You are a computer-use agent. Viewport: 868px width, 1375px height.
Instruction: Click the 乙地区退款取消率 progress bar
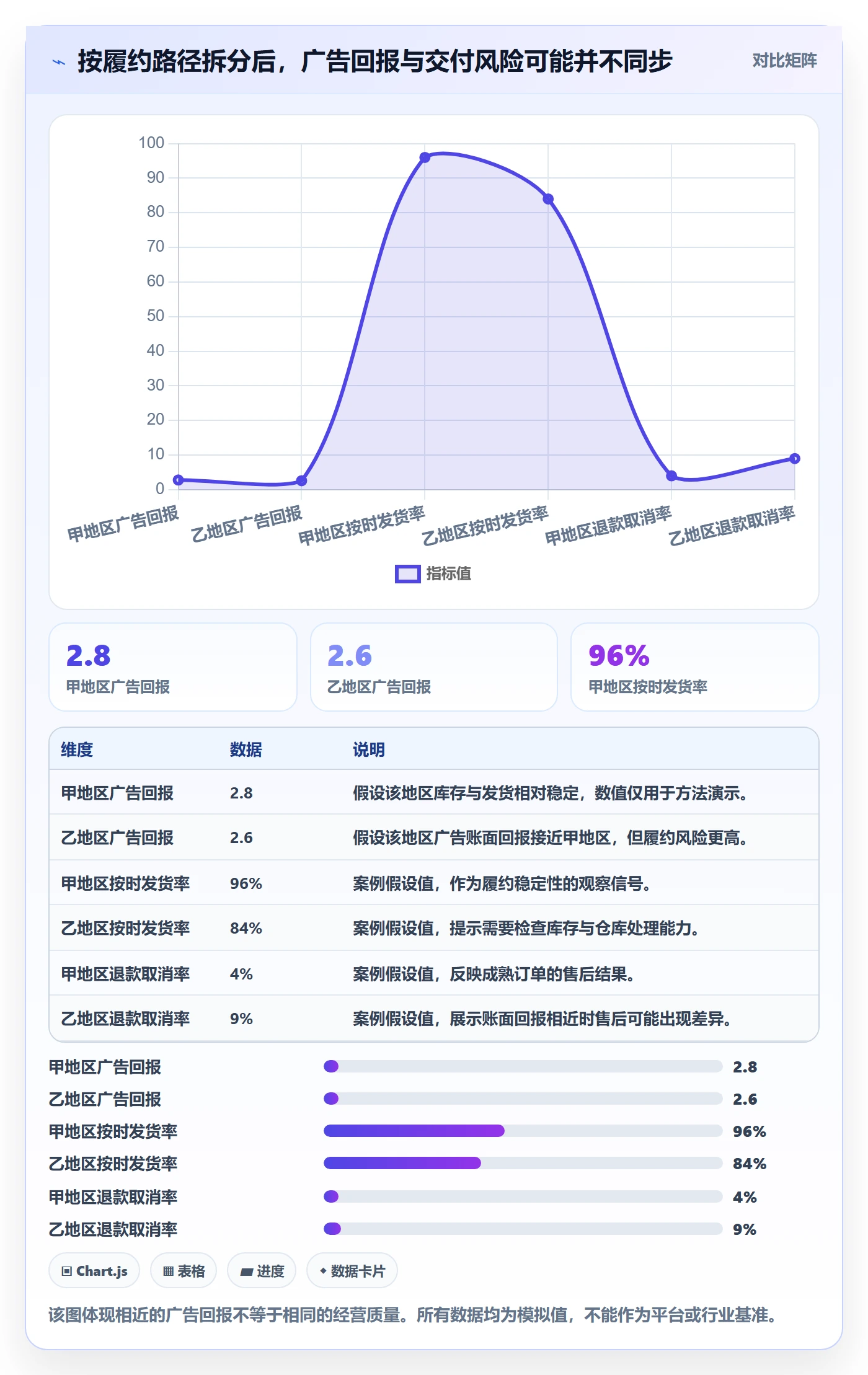click(x=523, y=1229)
